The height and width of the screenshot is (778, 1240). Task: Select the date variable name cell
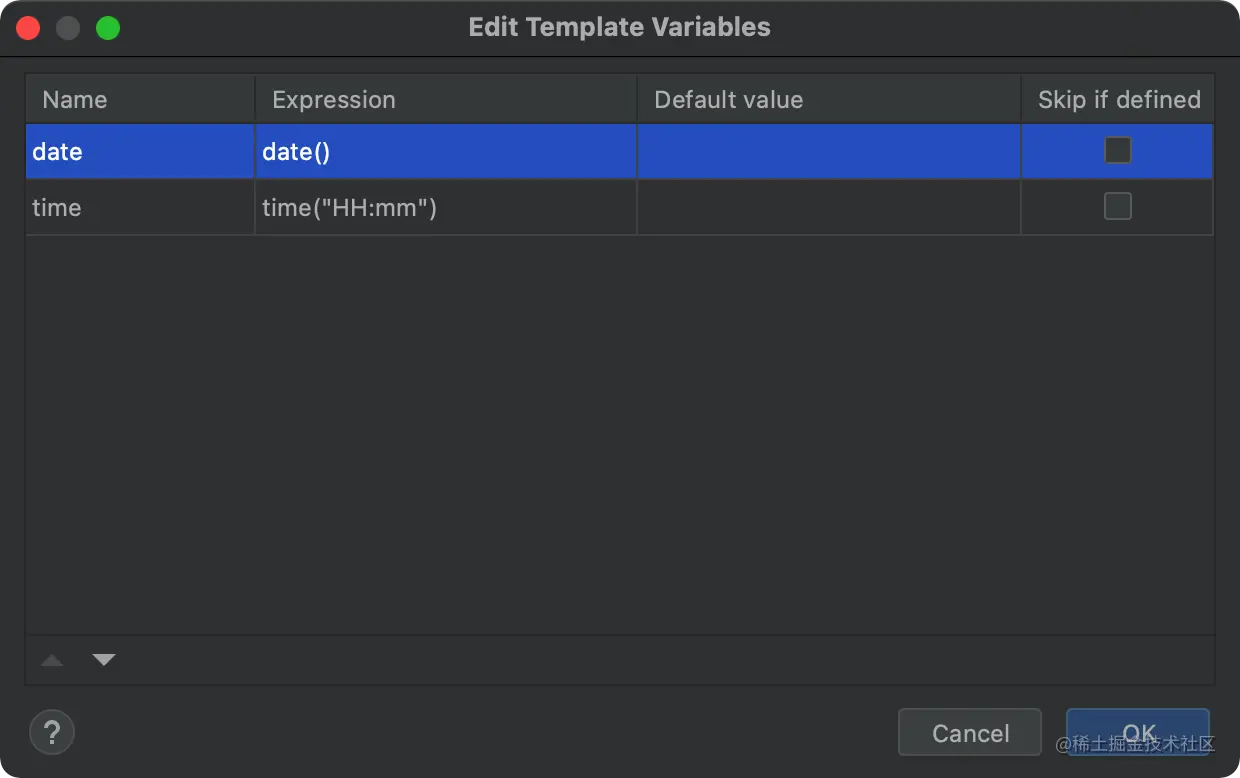pyautogui.click(x=140, y=152)
